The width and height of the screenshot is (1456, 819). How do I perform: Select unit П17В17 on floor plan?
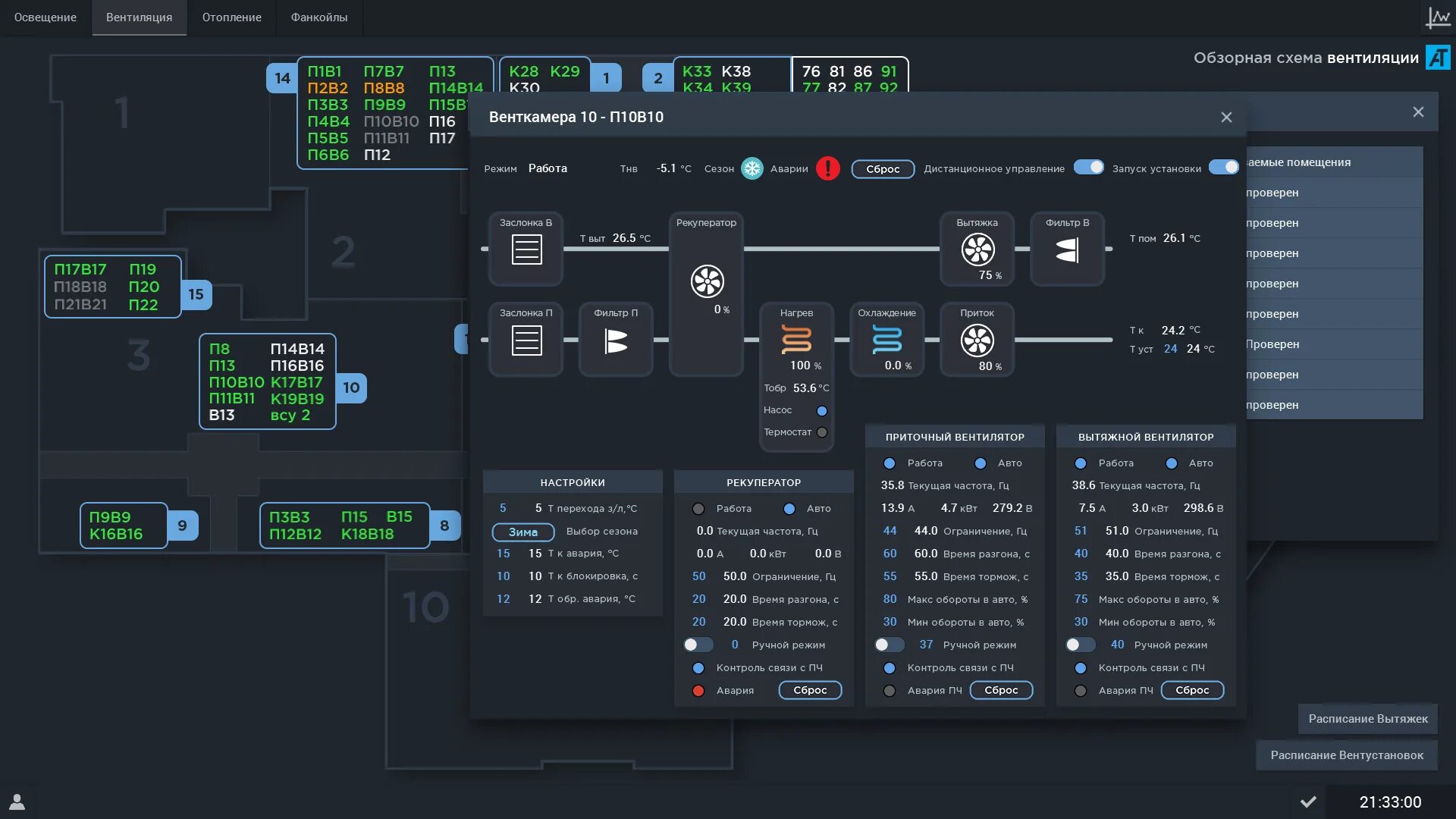click(80, 269)
